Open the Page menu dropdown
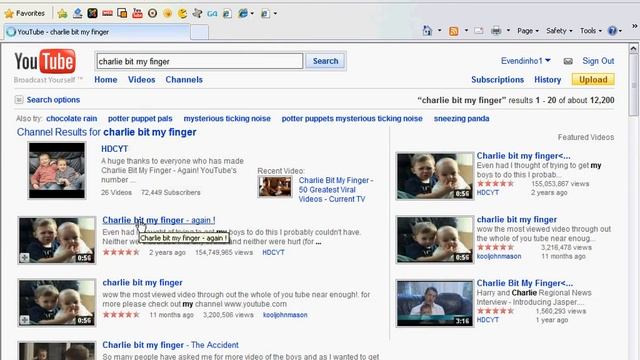 click(x=528, y=31)
